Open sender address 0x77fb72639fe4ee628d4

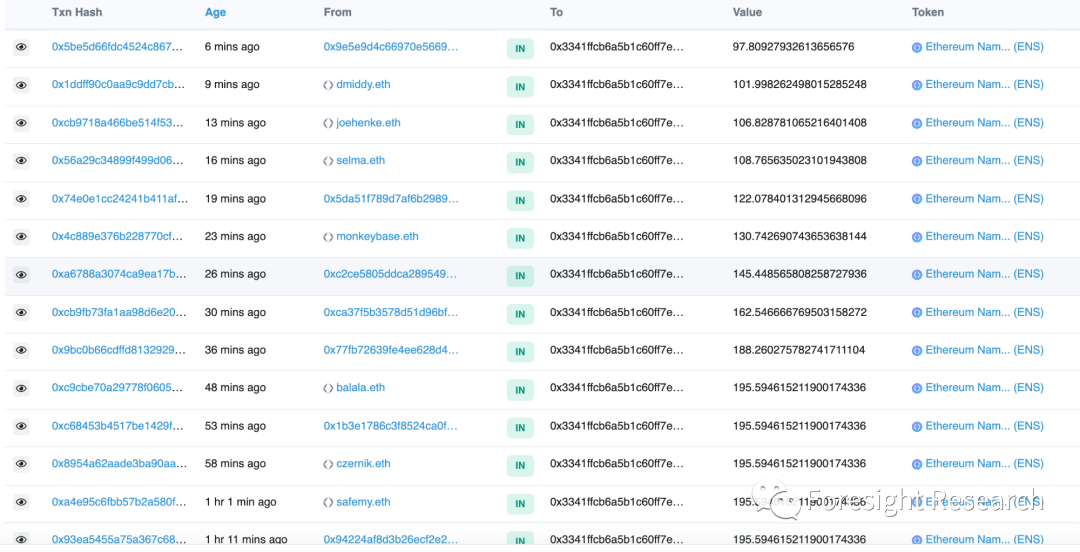pos(391,349)
